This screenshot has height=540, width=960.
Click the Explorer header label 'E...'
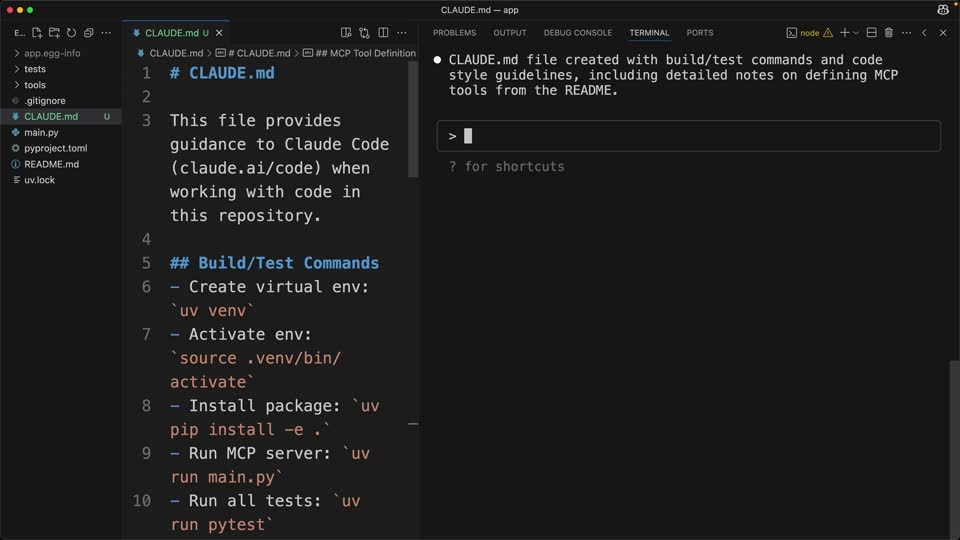point(20,33)
